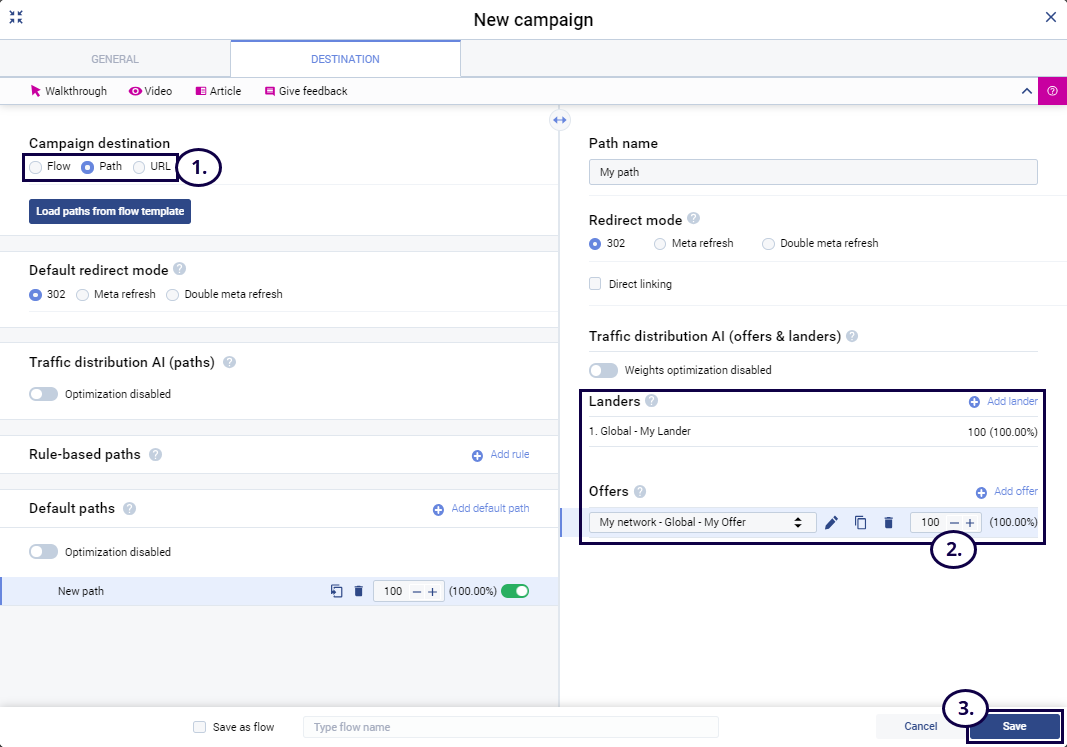Click Load paths from flow template
Image resolution: width=1067 pixels, height=747 pixels.
tap(109, 212)
